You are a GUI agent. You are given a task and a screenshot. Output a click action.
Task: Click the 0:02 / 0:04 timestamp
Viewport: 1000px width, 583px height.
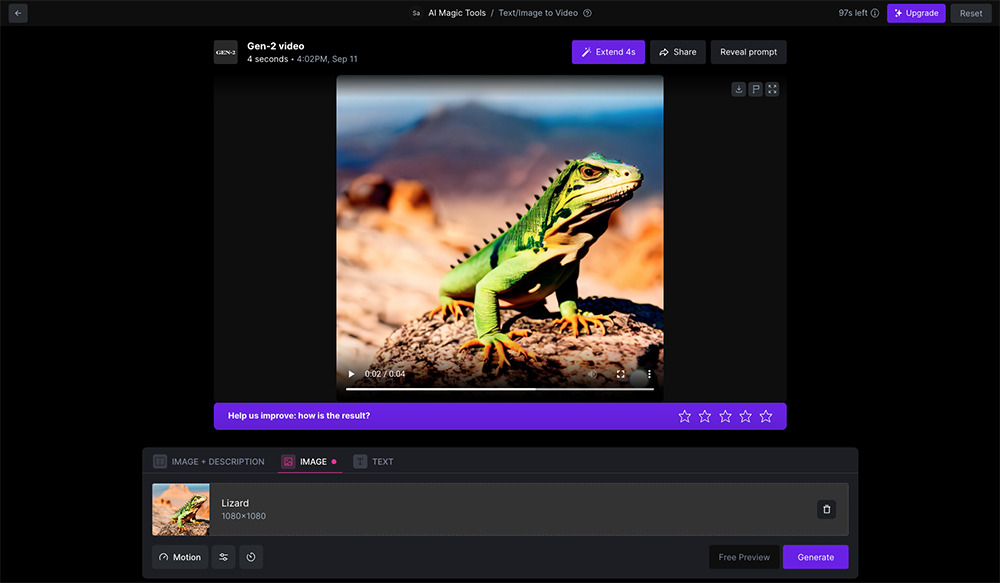coord(385,374)
